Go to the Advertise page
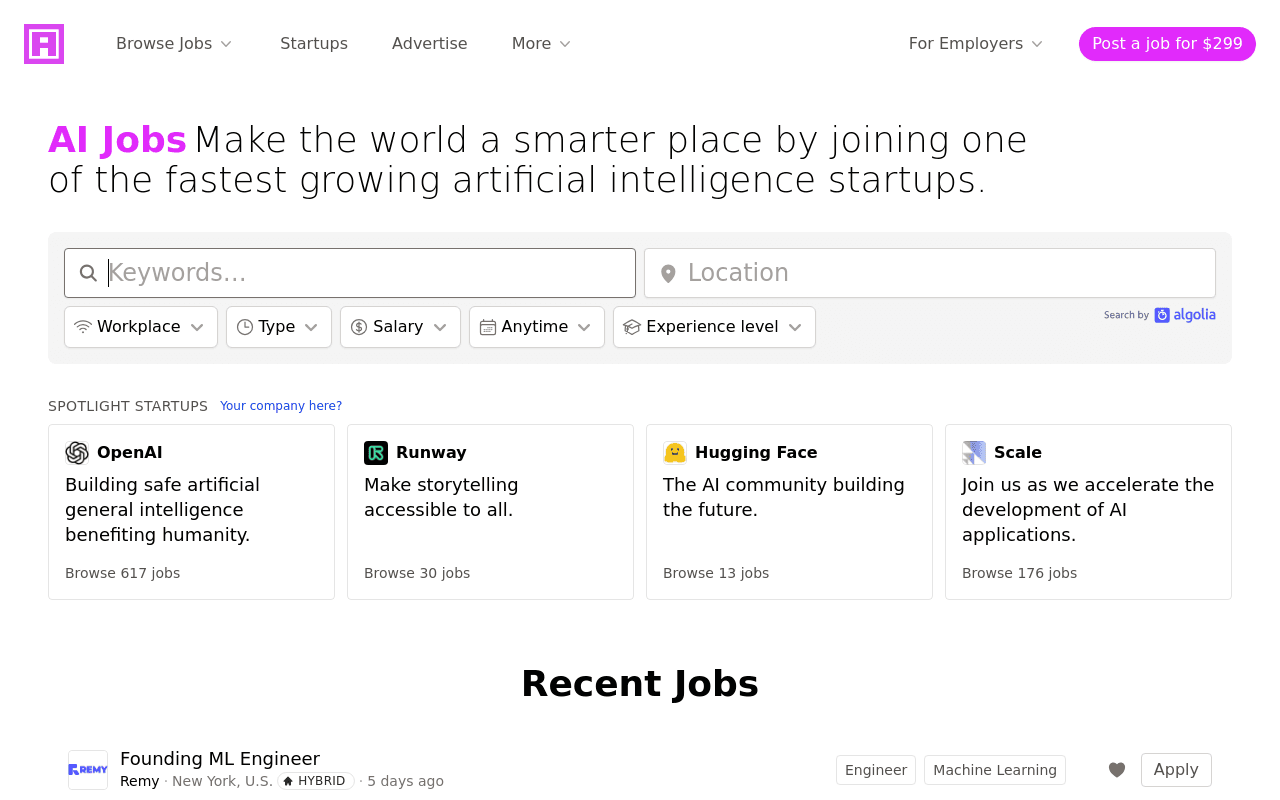 click(x=430, y=44)
